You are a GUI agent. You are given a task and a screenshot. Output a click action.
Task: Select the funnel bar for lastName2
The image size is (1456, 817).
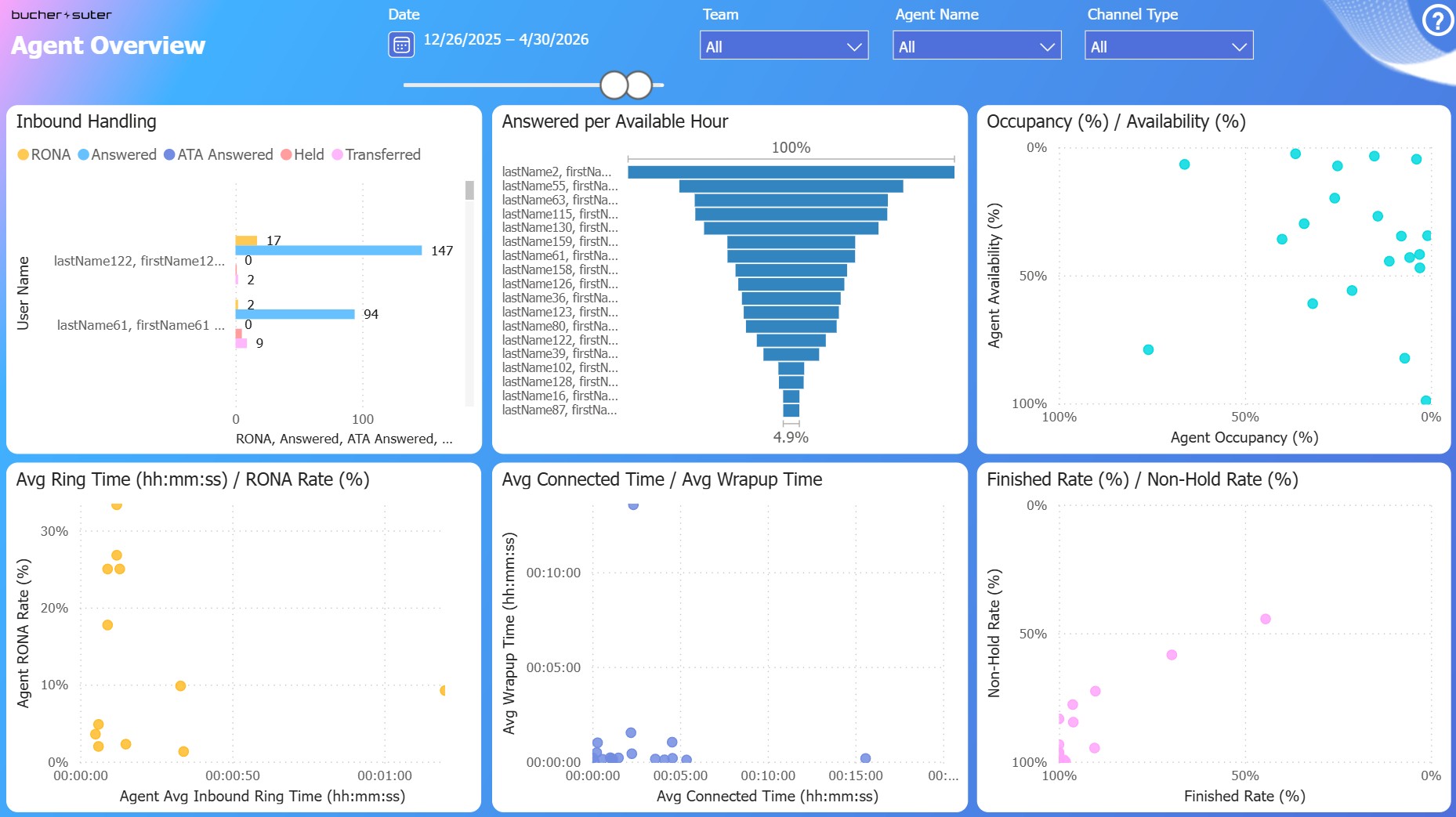point(791,172)
